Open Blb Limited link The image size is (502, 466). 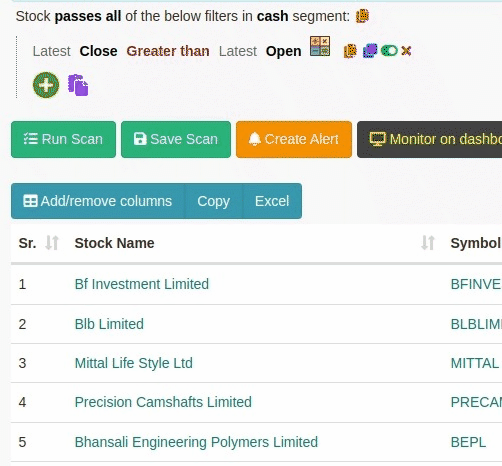(109, 324)
